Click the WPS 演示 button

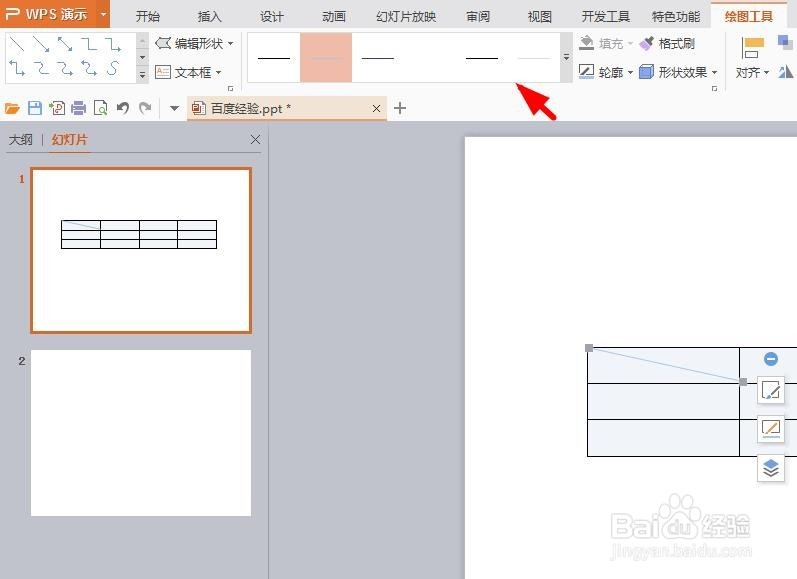point(48,14)
